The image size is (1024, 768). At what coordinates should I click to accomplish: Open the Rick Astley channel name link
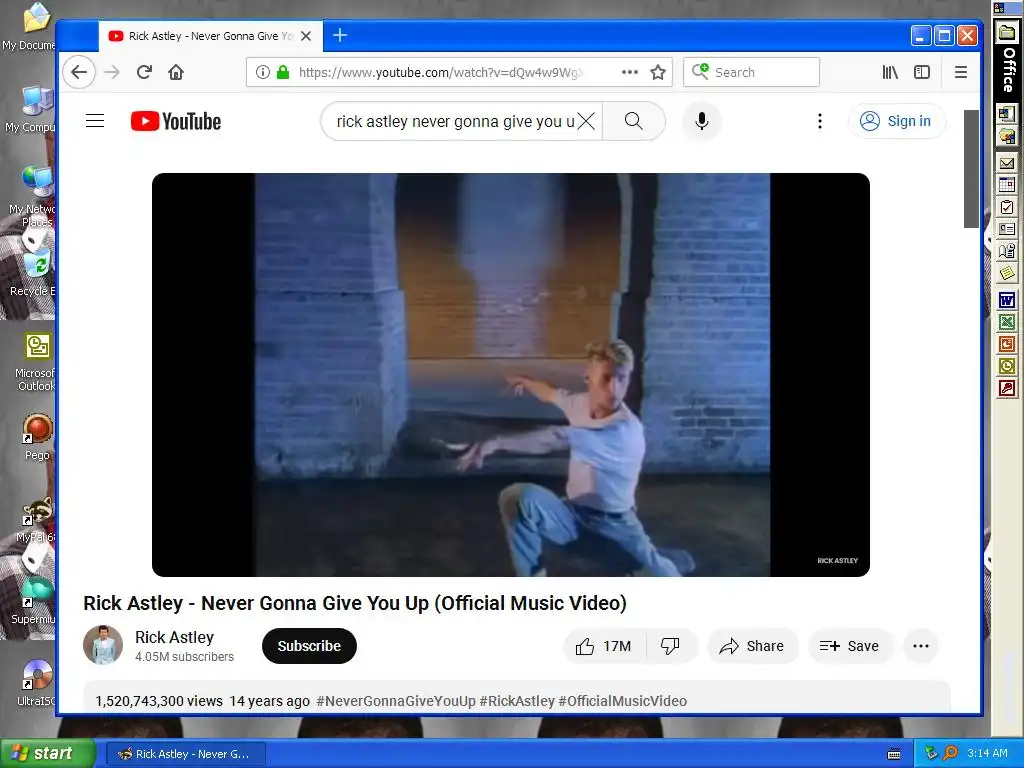pos(174,637)
